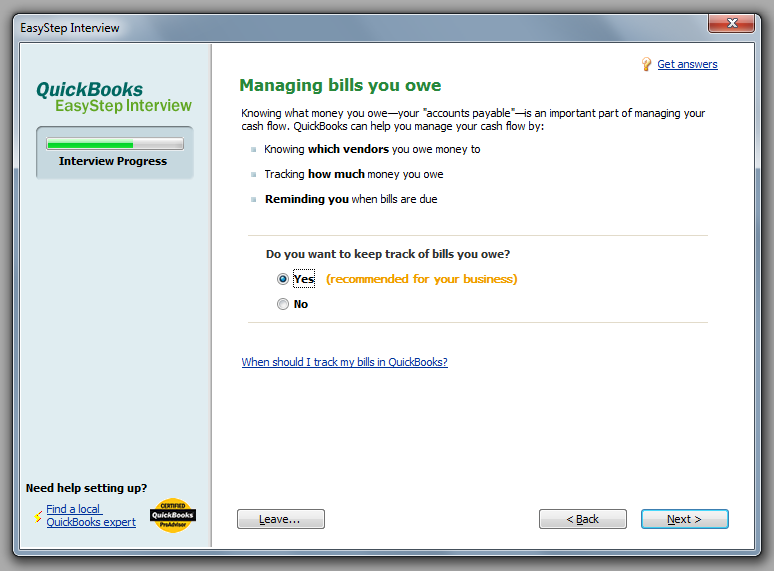Click the Need help setting up? text
The width and height of the screenshot is (774, 571).
[x=86, y=488]
